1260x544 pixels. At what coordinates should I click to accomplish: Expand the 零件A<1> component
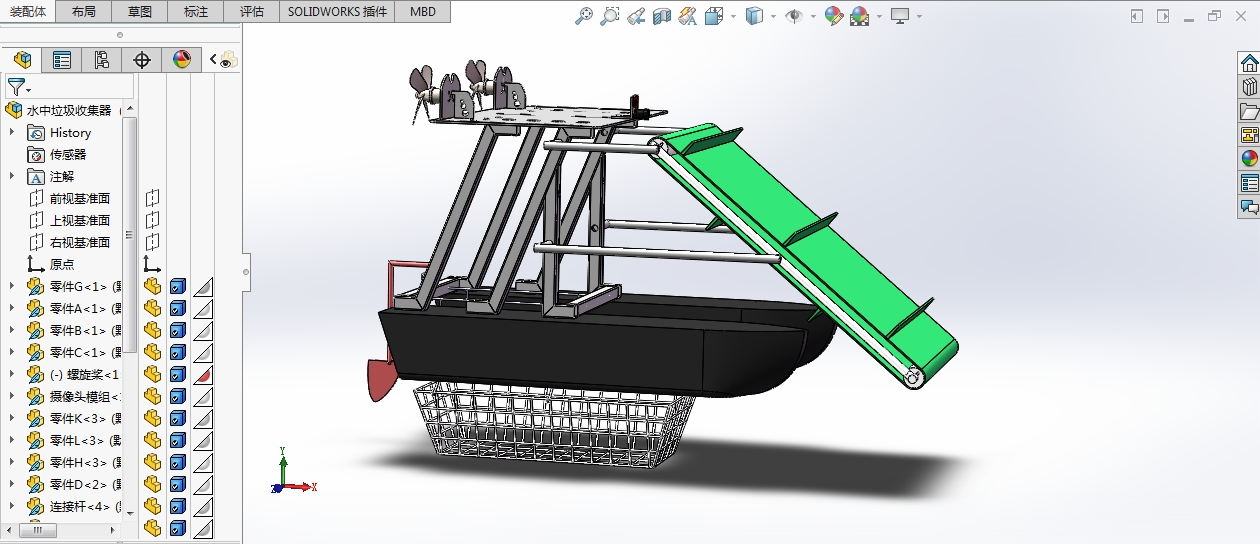click(12, 308)
